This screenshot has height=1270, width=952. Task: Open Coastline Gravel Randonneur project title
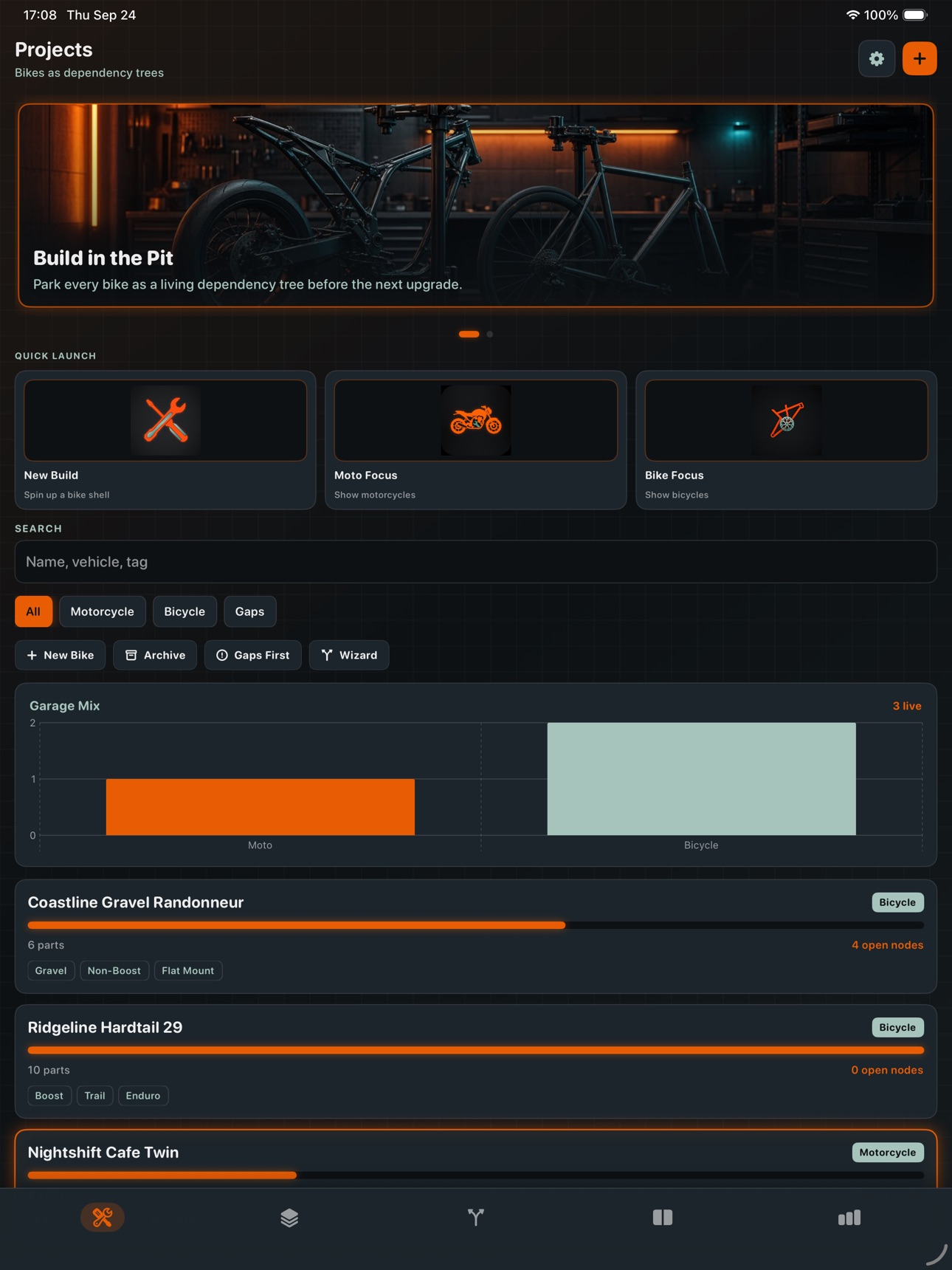pos(136,902)
